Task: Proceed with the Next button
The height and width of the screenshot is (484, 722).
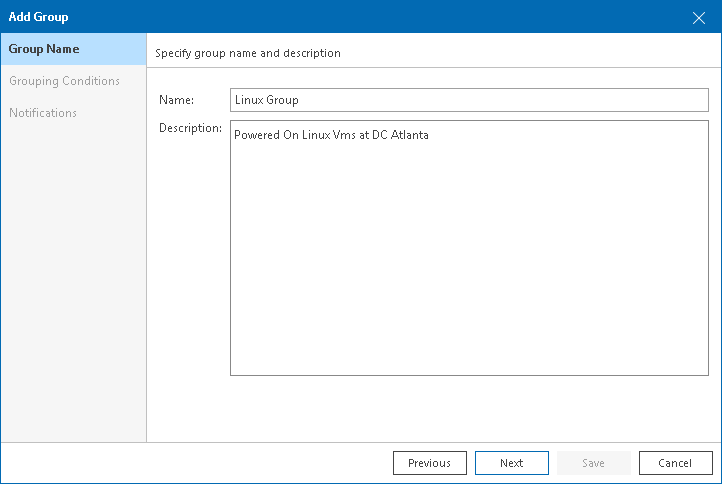Action: click(x=512, y=463)
